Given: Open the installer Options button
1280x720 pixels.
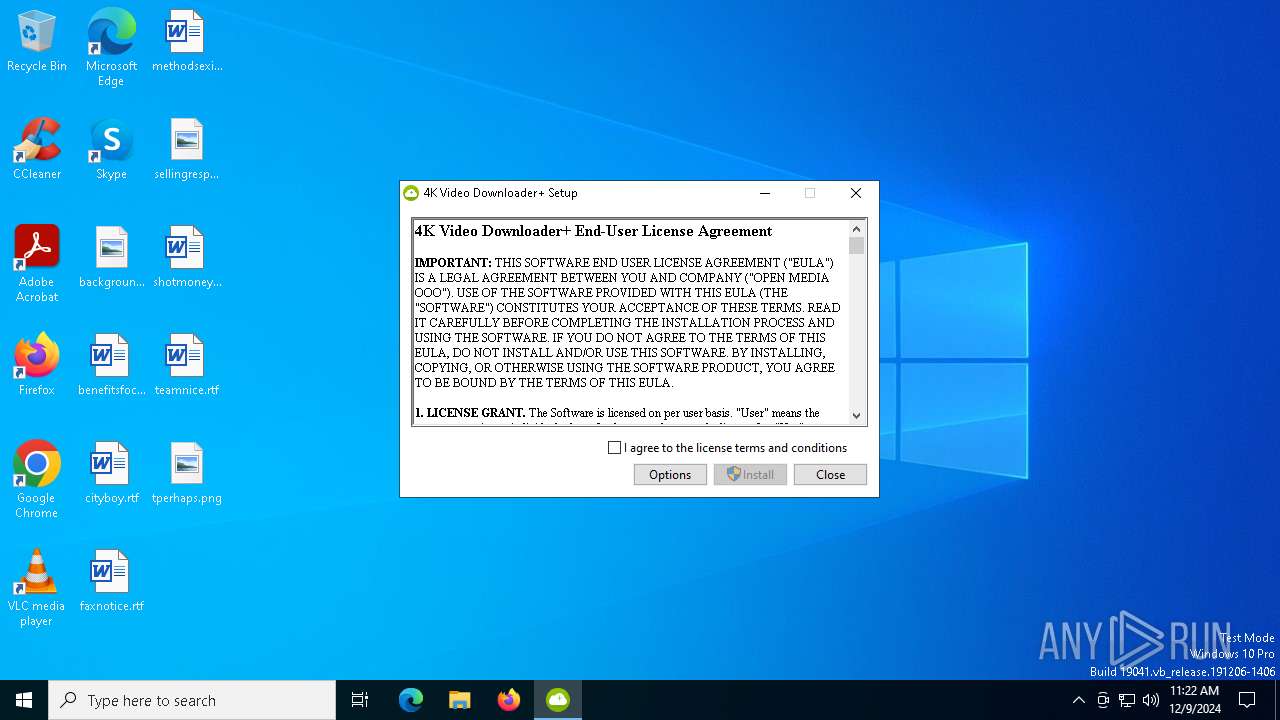Looking at the screenshot, I should (670, 475).
